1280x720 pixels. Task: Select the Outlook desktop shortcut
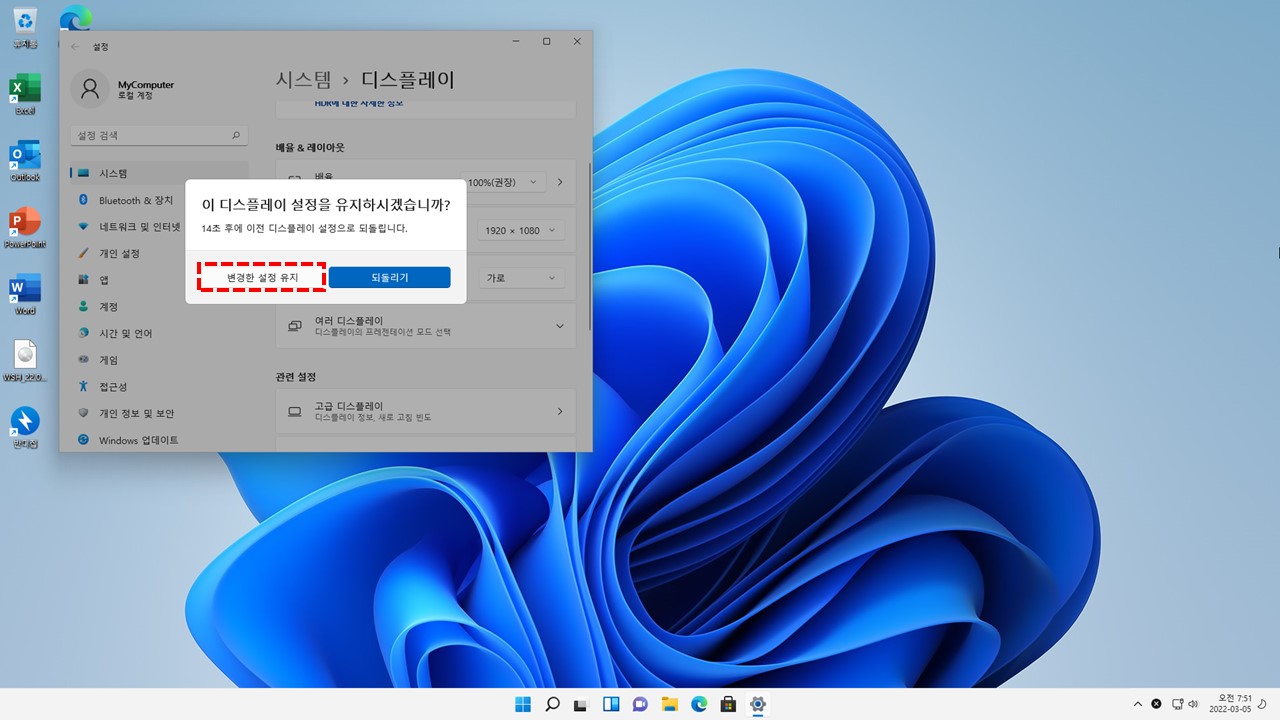tap(25, 161)
